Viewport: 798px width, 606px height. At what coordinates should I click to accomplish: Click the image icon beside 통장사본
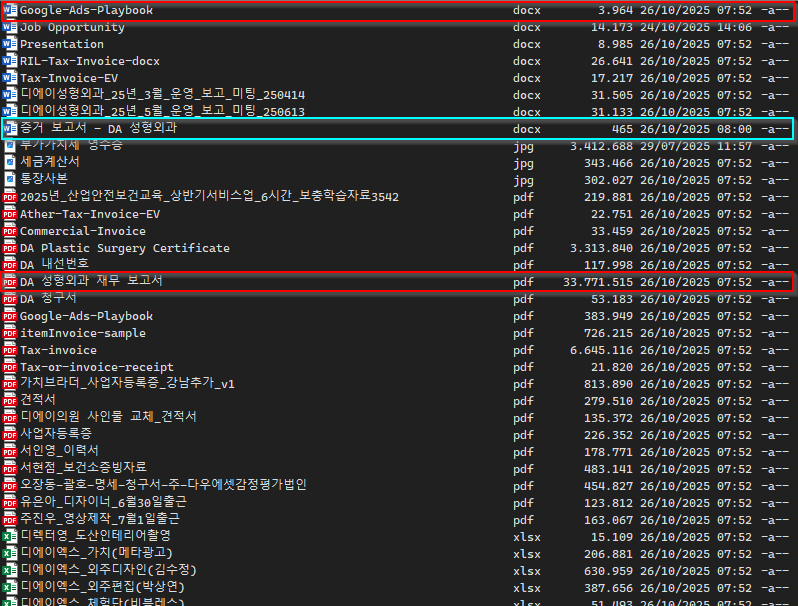(x=10, y=179)
